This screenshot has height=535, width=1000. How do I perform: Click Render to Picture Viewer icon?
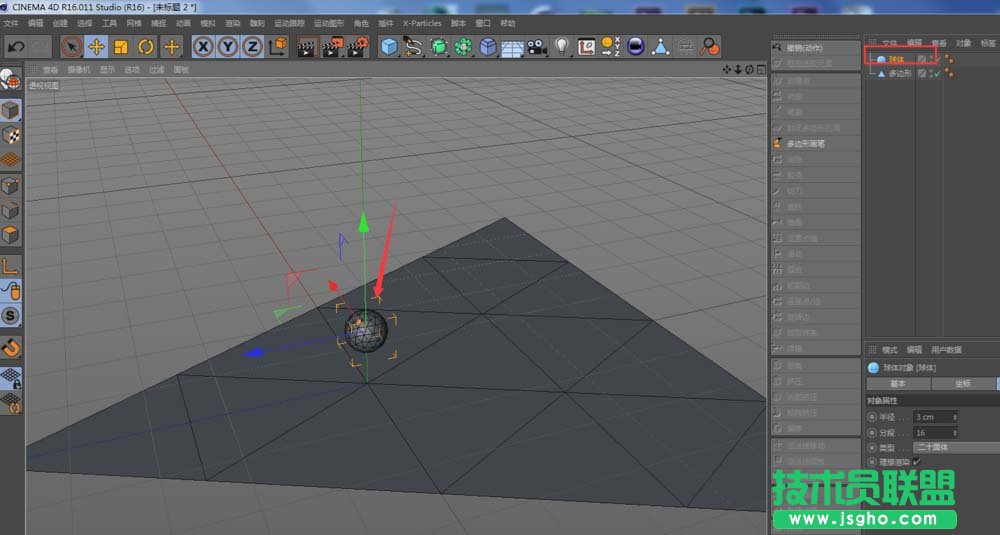pos(332,47)
